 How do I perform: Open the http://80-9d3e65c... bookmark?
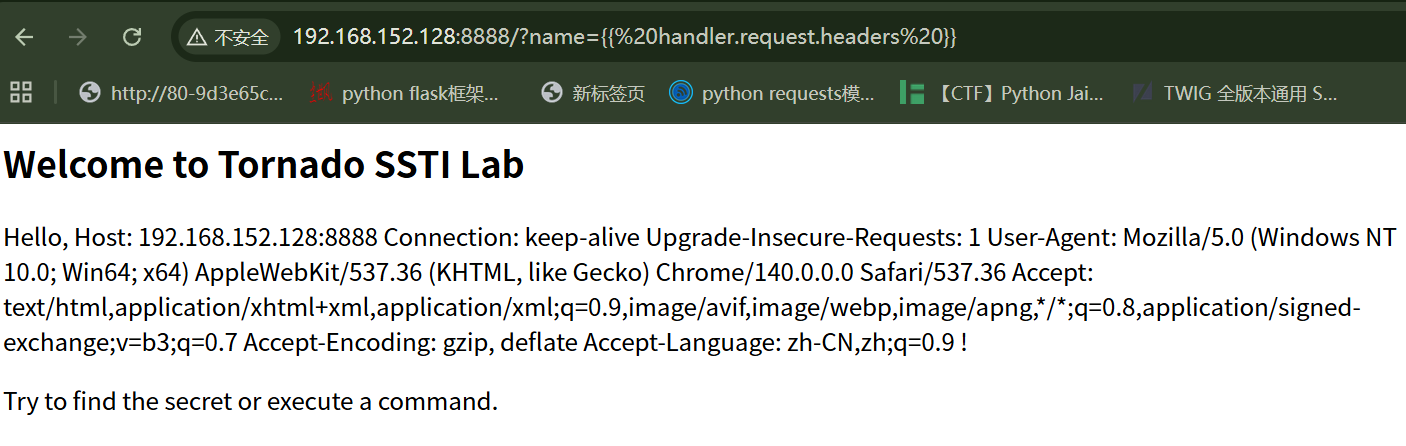(181, 93)
